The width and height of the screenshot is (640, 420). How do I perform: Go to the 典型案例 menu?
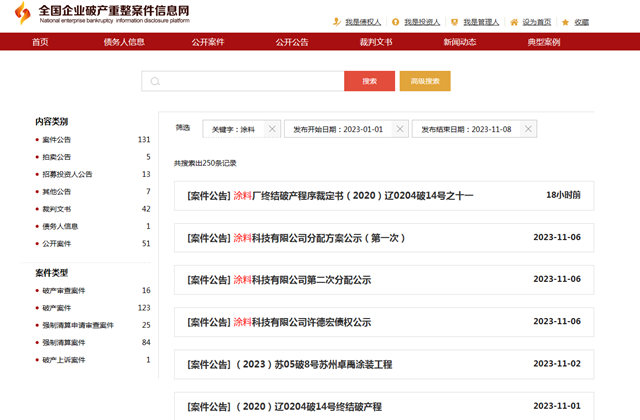click(543, 42)
